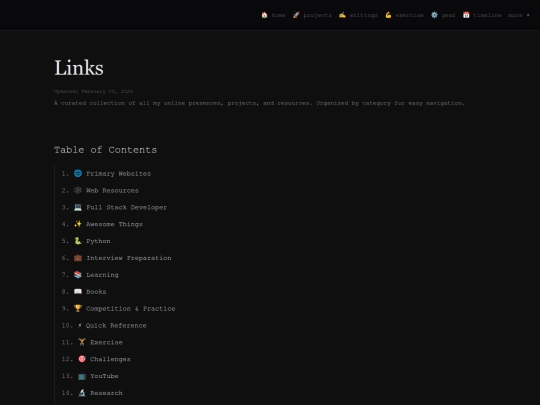Screen dimensions: 540x405
Task: Click the calendar icon beside timeline
Action: point(466,15)
